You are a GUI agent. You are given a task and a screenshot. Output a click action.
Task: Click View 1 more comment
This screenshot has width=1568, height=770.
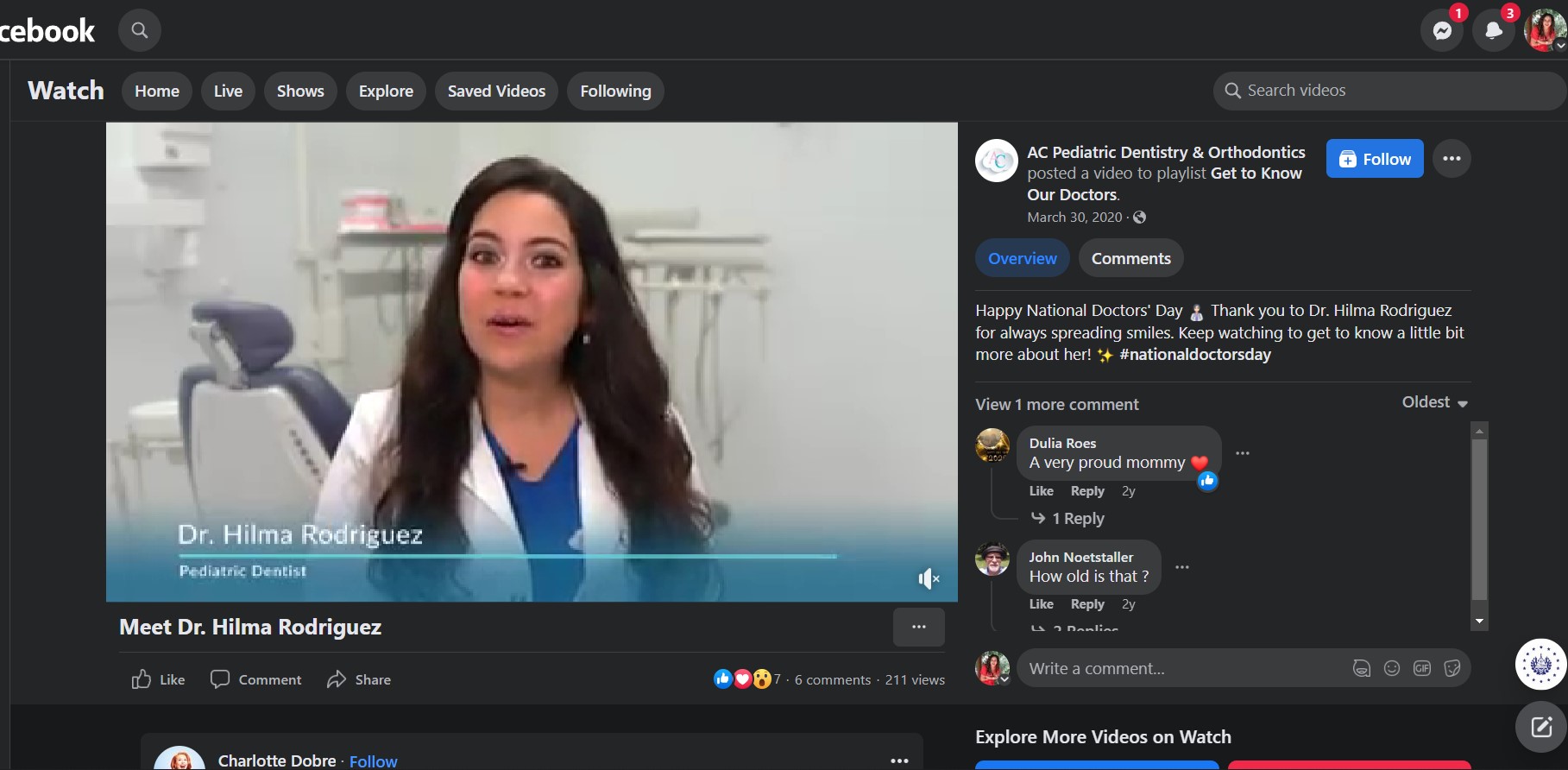pos(1056,404)
